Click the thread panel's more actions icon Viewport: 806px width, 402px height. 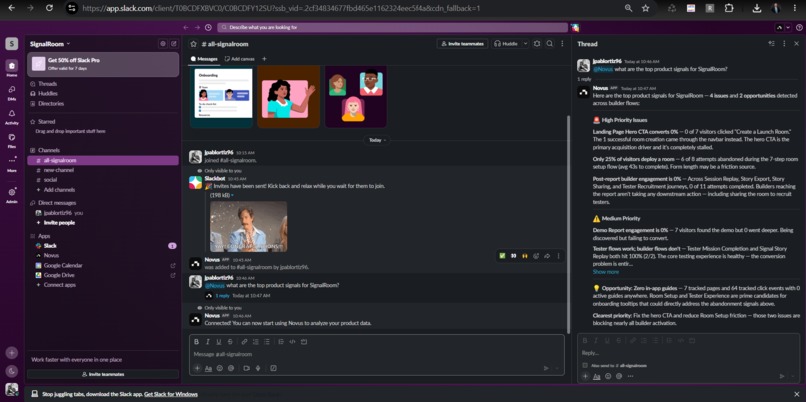pyautogui.click(x=784, y=44)
